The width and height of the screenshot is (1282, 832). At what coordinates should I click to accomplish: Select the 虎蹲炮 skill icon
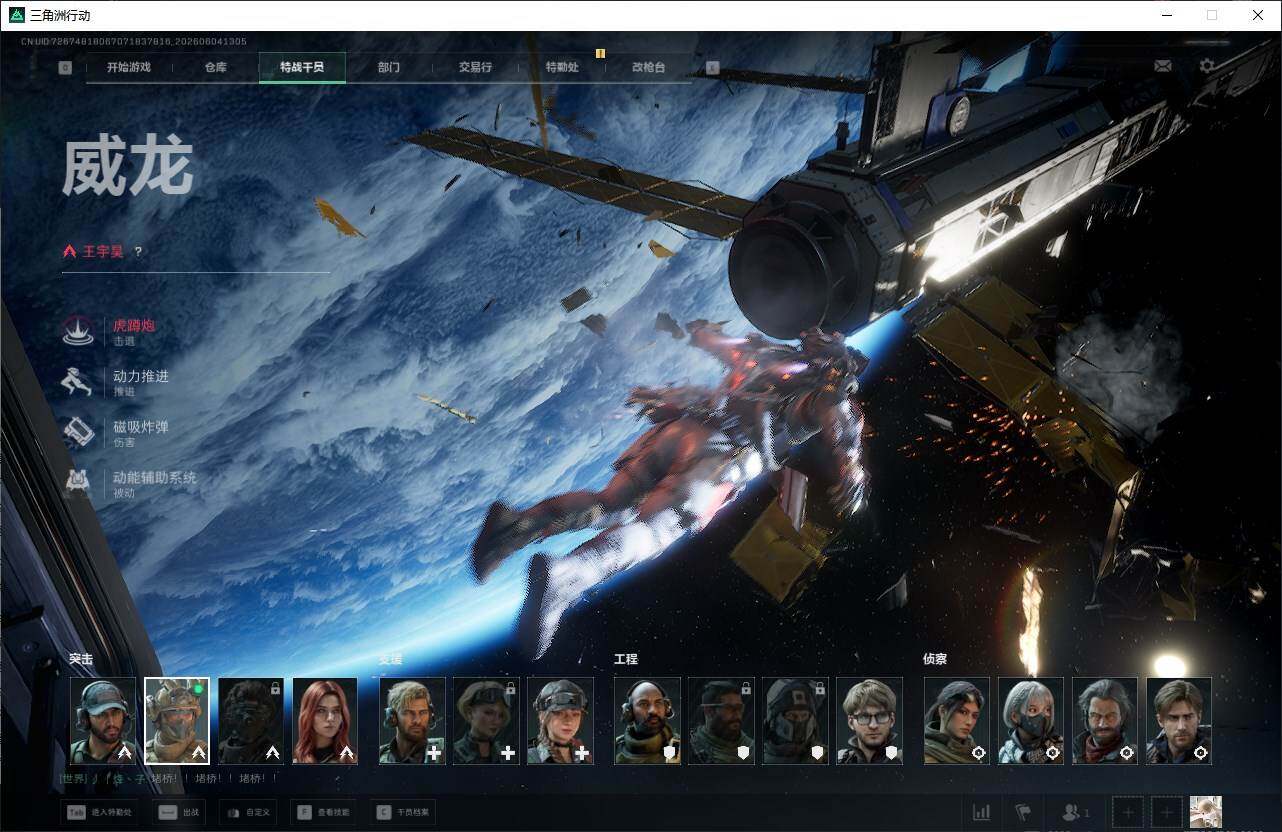(78, 331)
